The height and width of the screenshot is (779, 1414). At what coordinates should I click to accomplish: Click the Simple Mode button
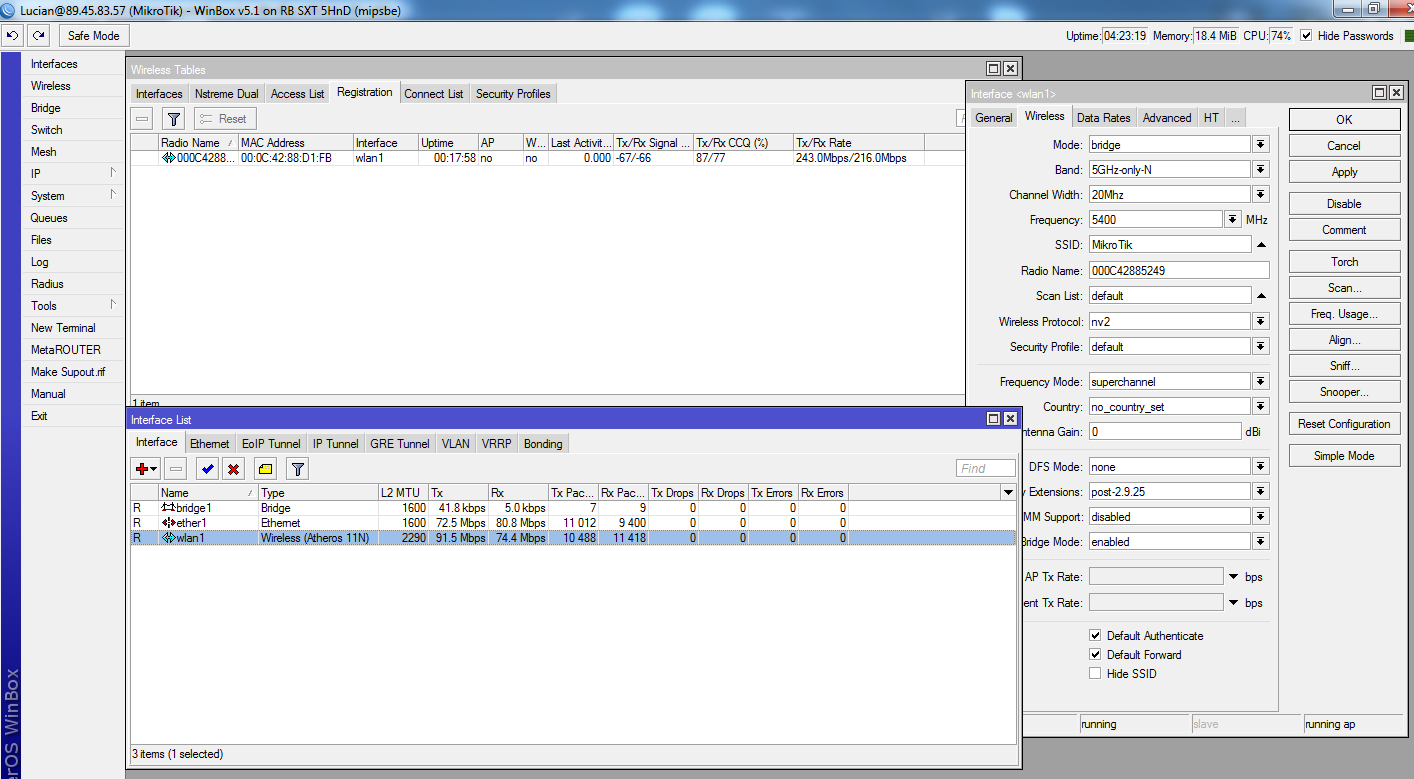pyautogui.click(x=1344, y=456)
